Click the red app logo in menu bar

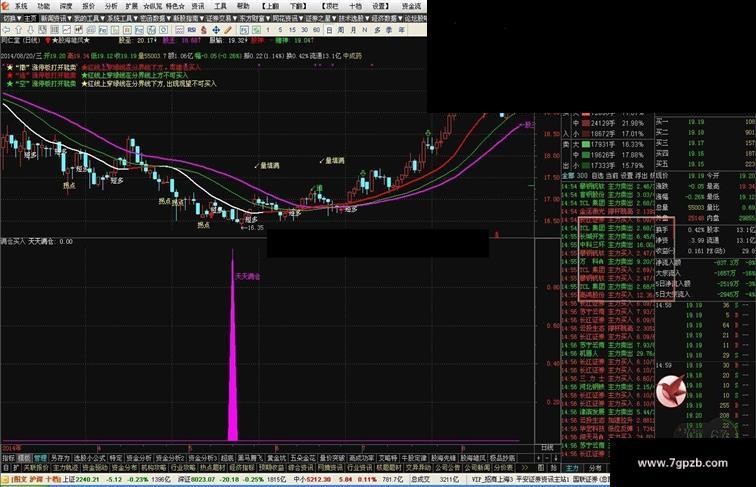coord(5,6)
